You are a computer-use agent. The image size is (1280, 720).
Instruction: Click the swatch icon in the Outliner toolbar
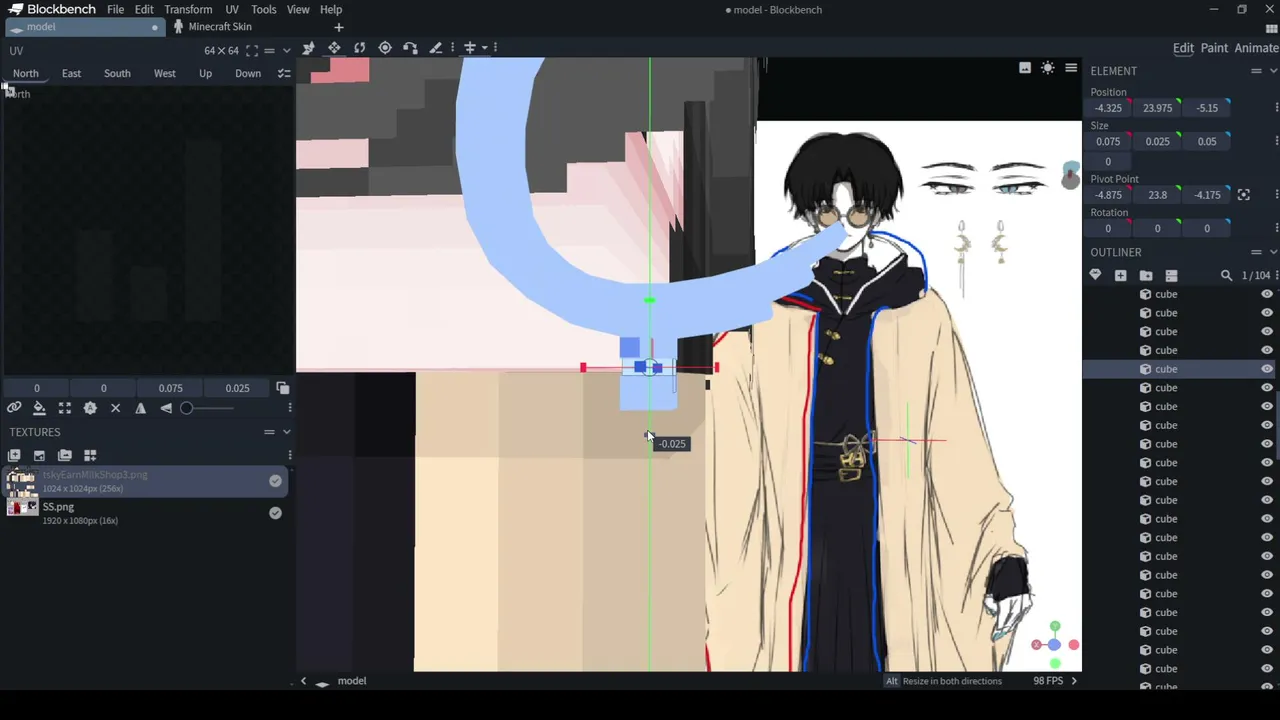[x=1095, y=275]
